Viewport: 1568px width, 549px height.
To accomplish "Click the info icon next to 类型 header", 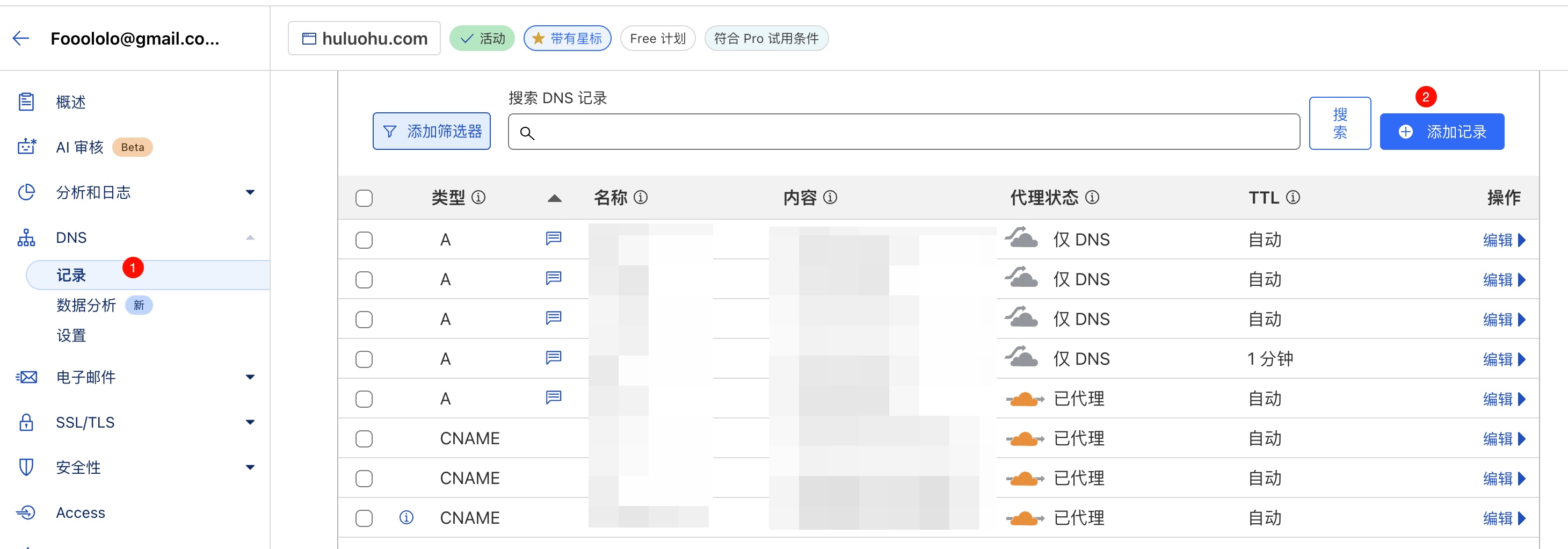I will (478, 197).
